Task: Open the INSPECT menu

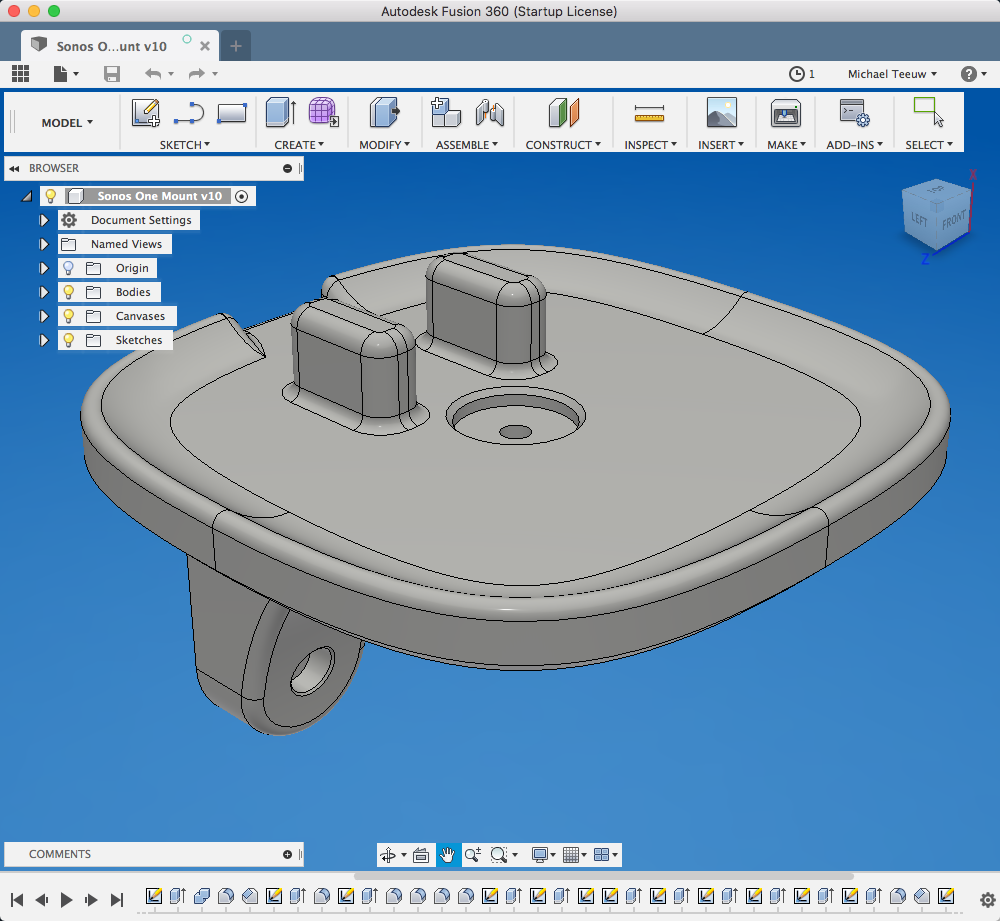Action: coord(651,145)
